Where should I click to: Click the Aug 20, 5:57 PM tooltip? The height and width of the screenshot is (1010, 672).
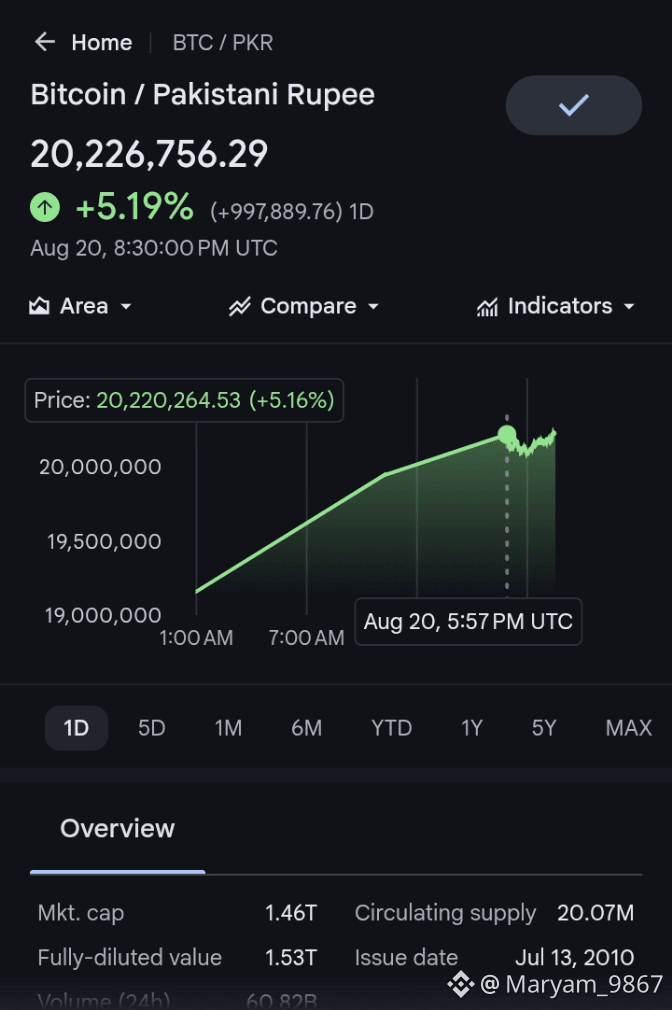click(468, 622)
